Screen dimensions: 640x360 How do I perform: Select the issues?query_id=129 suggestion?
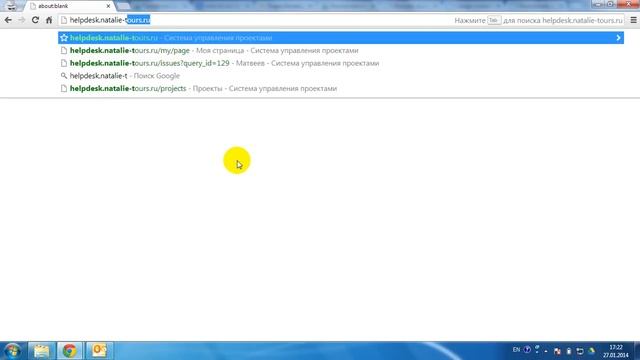point(341,63)
